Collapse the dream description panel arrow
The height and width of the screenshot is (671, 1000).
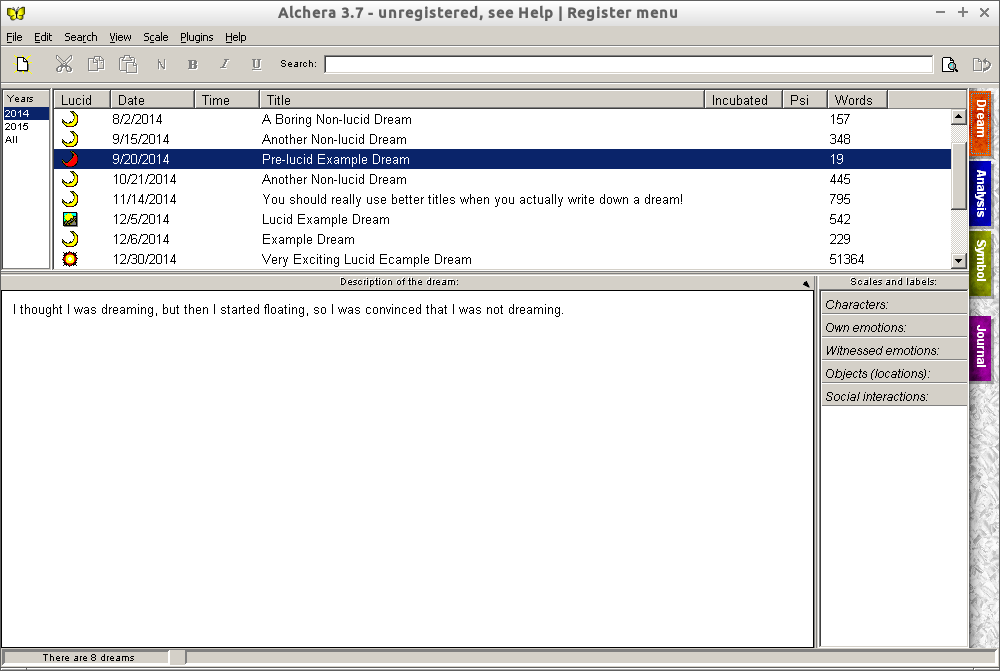pos(806,283)
